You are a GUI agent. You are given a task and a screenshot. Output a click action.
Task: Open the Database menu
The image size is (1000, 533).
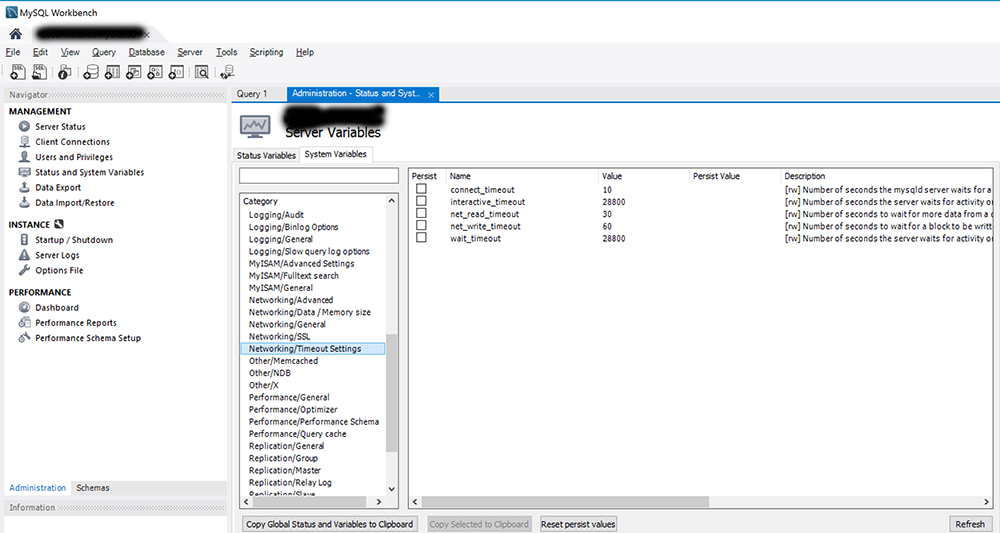(147, 52)
